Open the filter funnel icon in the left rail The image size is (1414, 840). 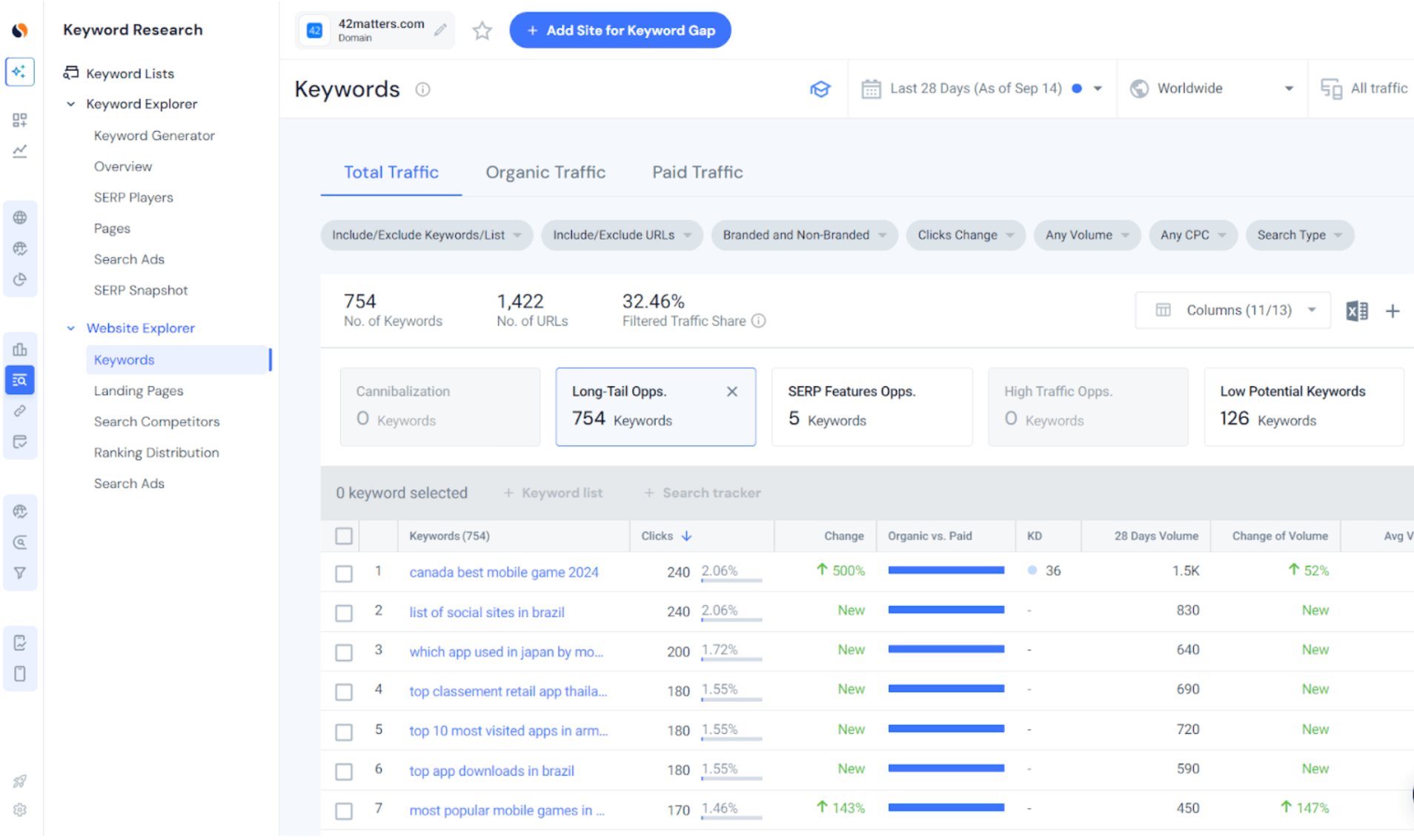click(x=20, y=572)
